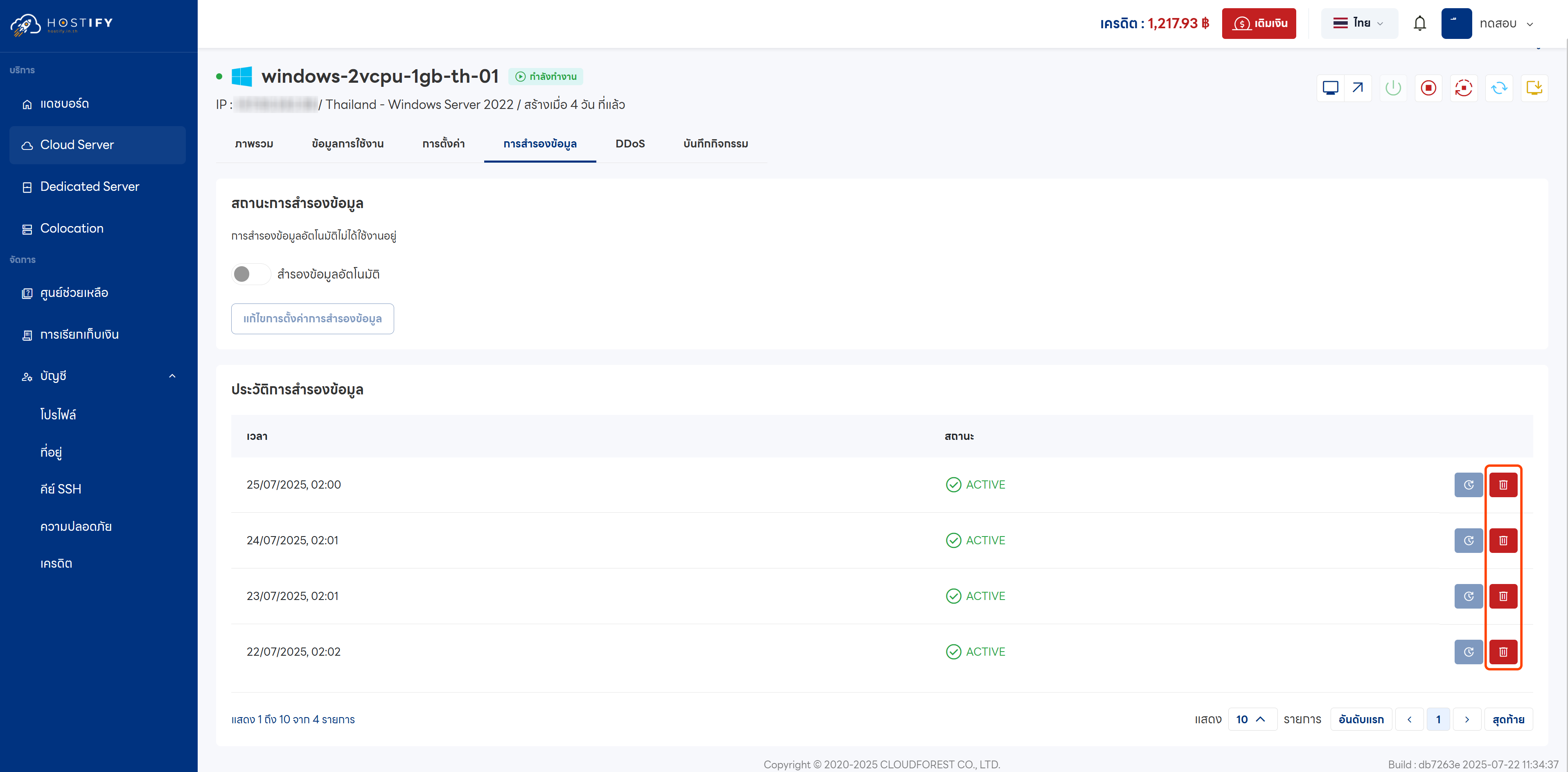
Task: Go to the next pagination page
Action: [1467, 720]
